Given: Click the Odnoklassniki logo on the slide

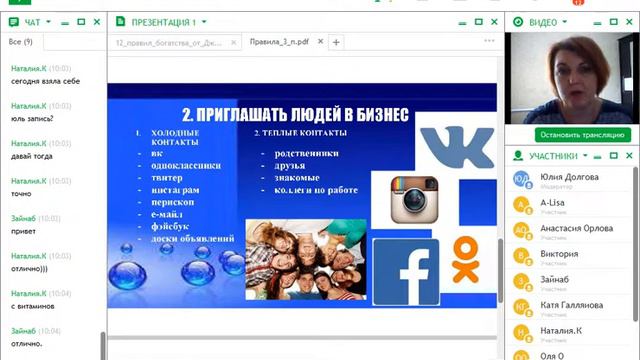Looking at the screenshot, I should tap(466, 260).
